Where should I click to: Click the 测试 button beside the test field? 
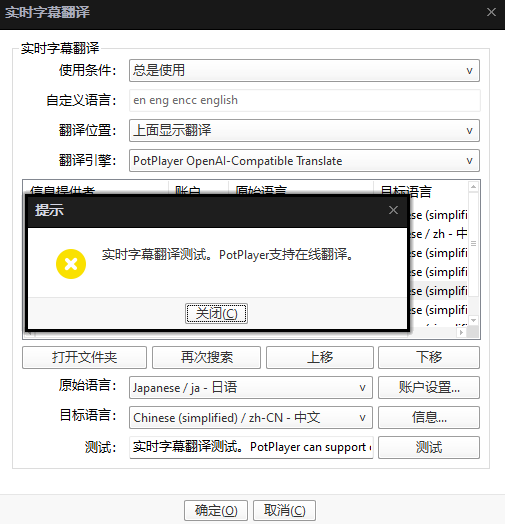coord(429,447)
